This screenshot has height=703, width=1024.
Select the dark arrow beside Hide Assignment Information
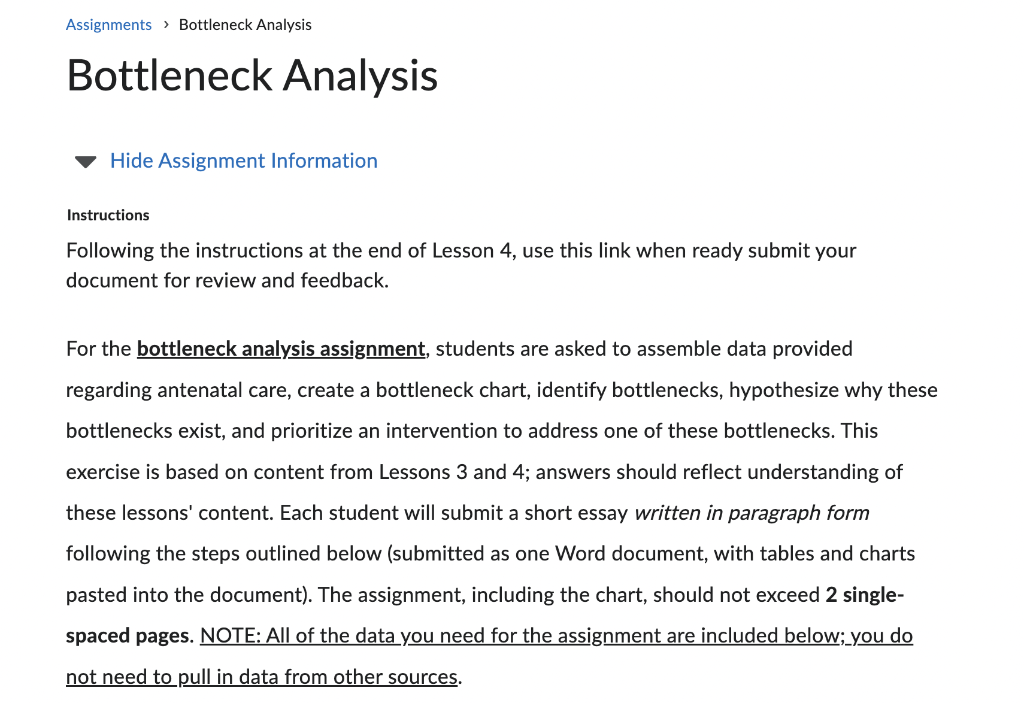(85, 161)
